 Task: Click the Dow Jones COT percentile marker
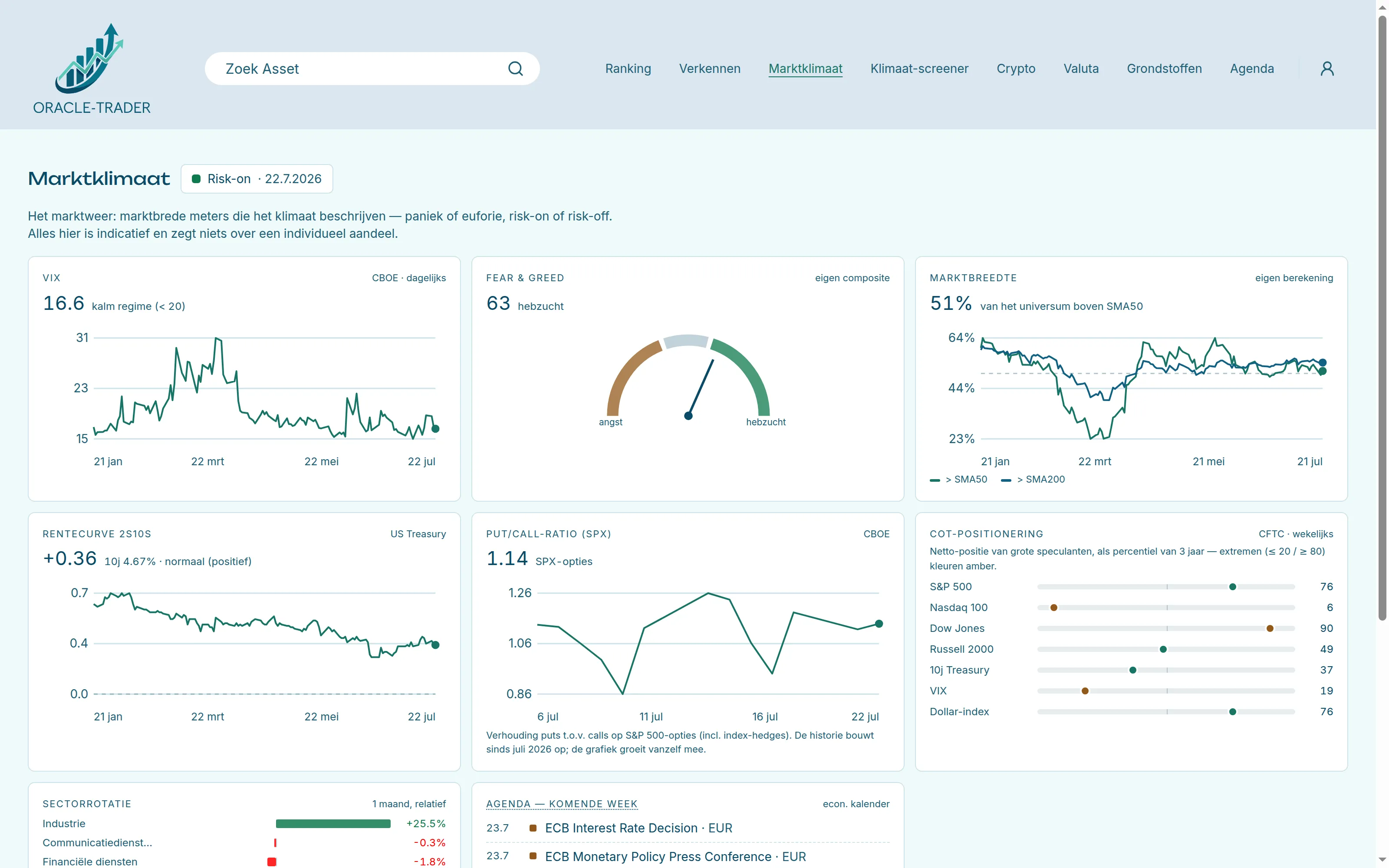coord(1270,628)
